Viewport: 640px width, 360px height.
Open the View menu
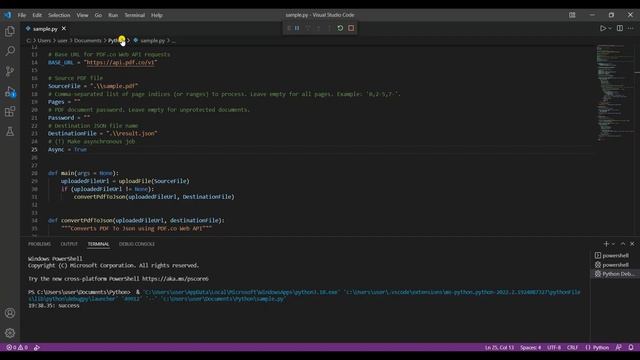click(x=82, y=15)
